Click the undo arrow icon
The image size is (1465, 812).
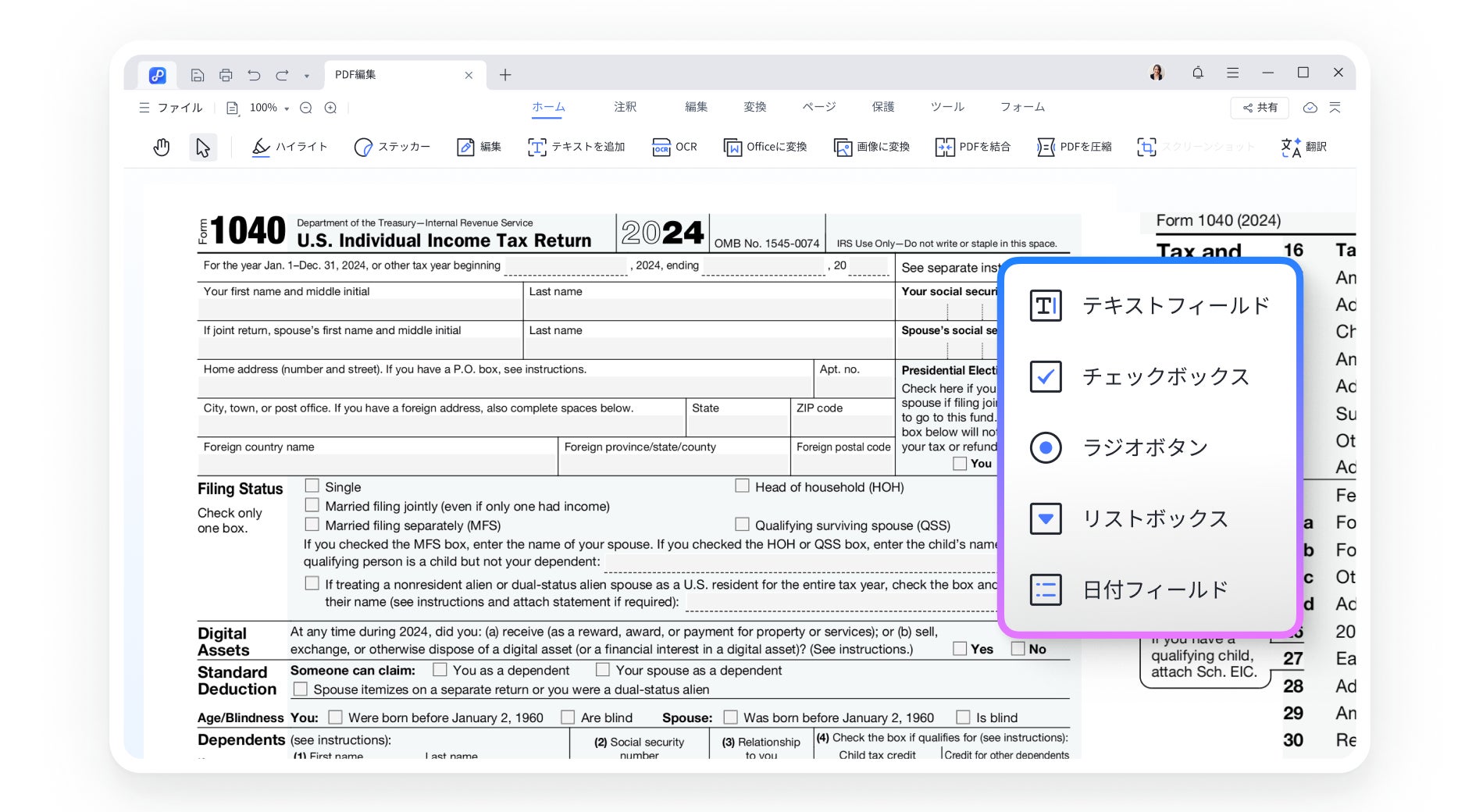[x=254, y=75]
